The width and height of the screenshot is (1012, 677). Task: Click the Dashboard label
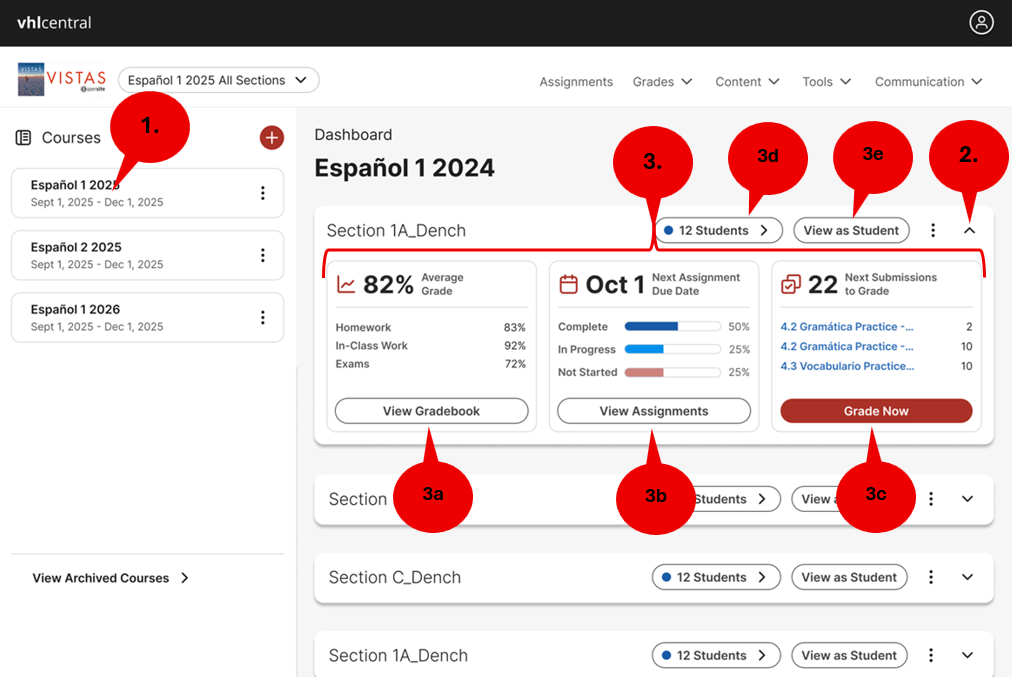point(353,135)
